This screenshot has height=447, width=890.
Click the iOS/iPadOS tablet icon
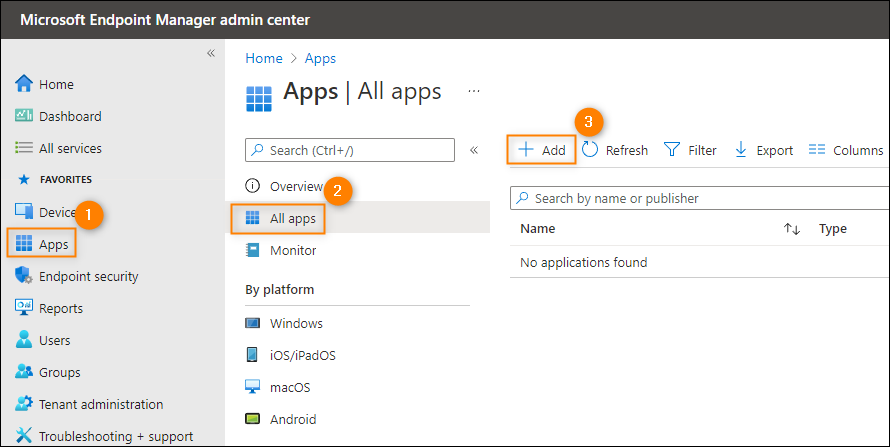pos(252,355)
